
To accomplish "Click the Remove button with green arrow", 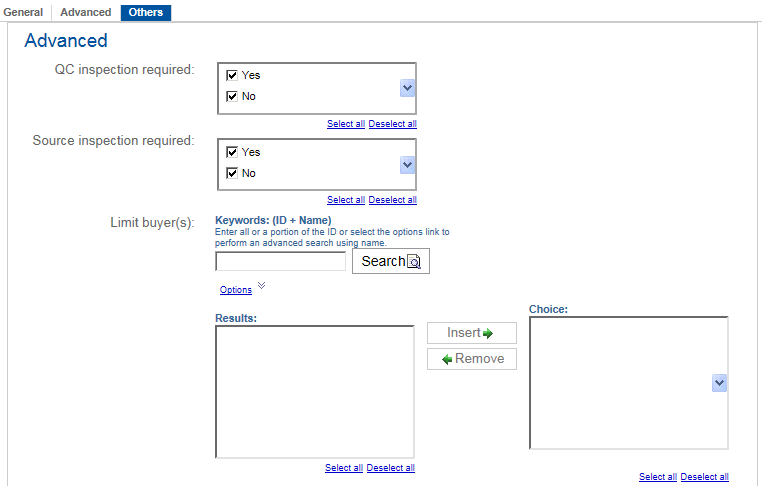I will [x=471, y=359].
